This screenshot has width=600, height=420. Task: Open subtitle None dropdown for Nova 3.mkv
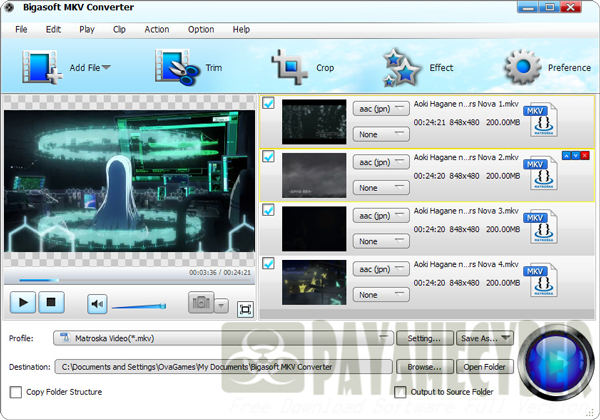pos(381,241)
